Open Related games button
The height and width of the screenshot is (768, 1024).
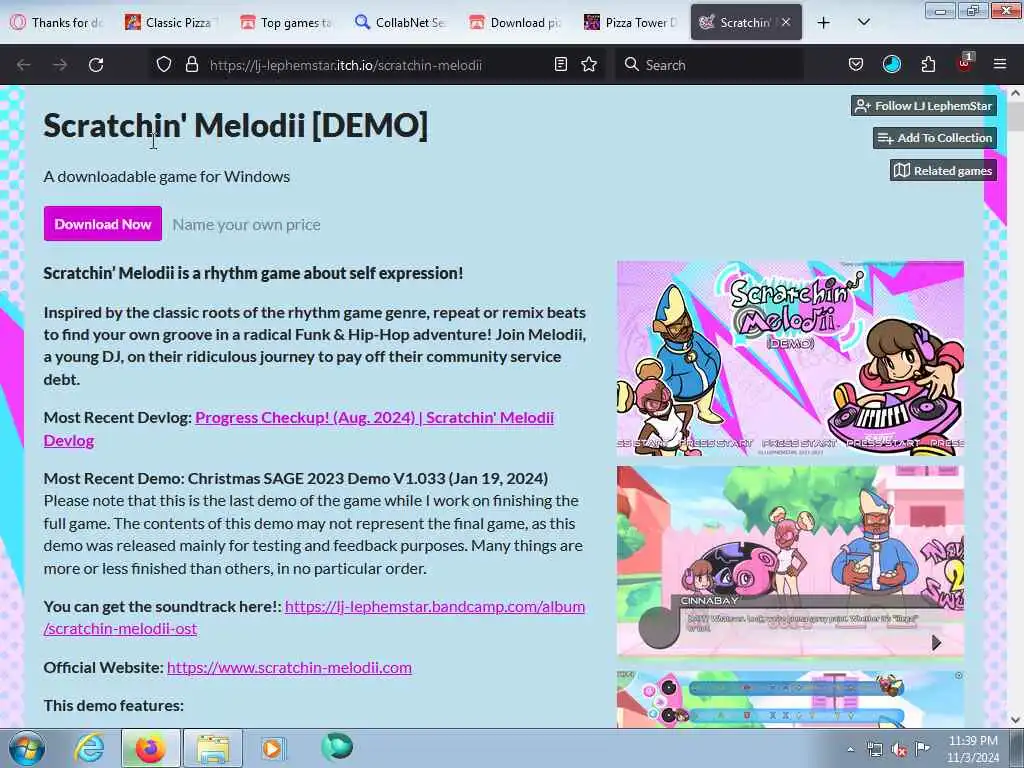944,170
